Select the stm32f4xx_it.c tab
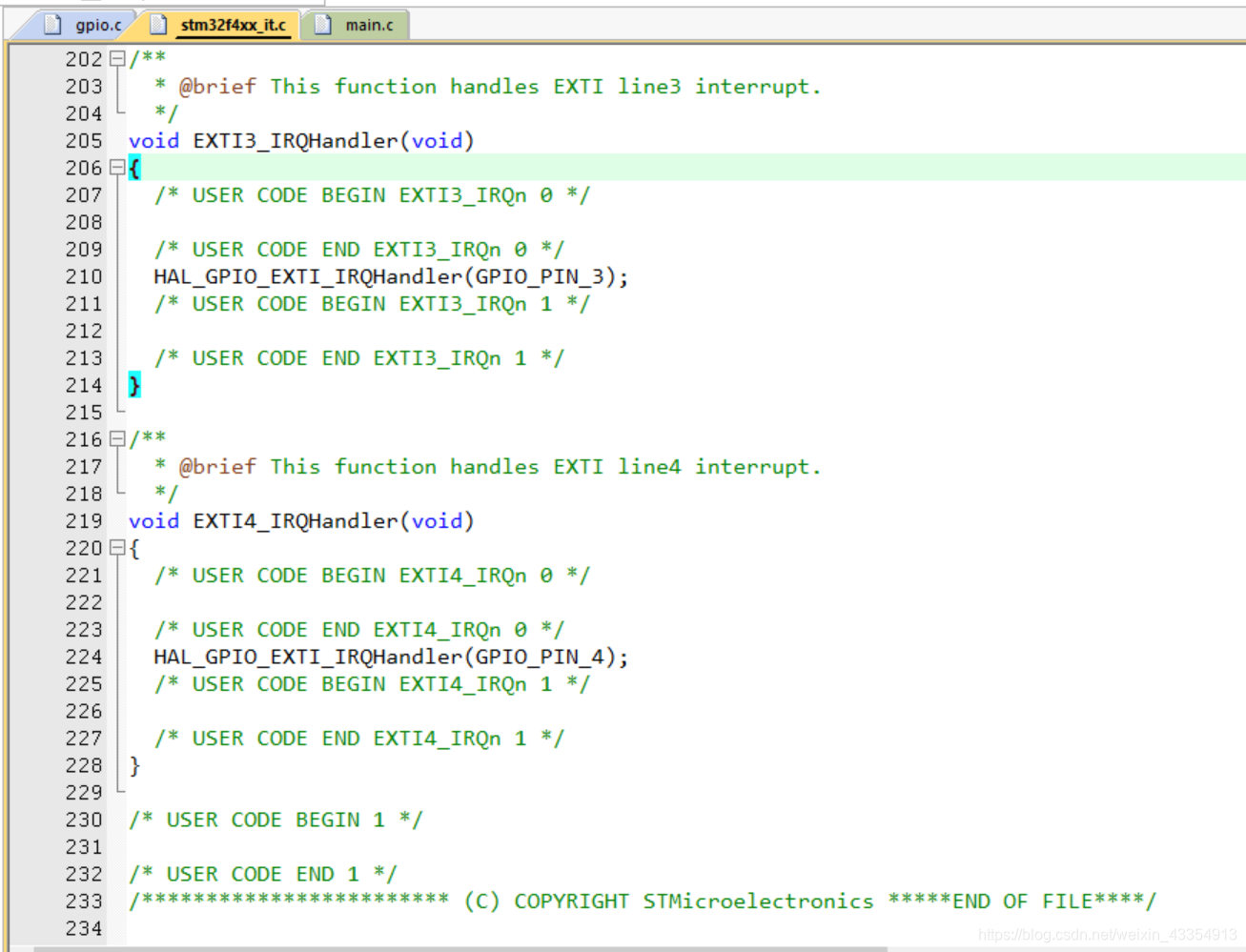The image size is (1246, 952). point(233,25)
